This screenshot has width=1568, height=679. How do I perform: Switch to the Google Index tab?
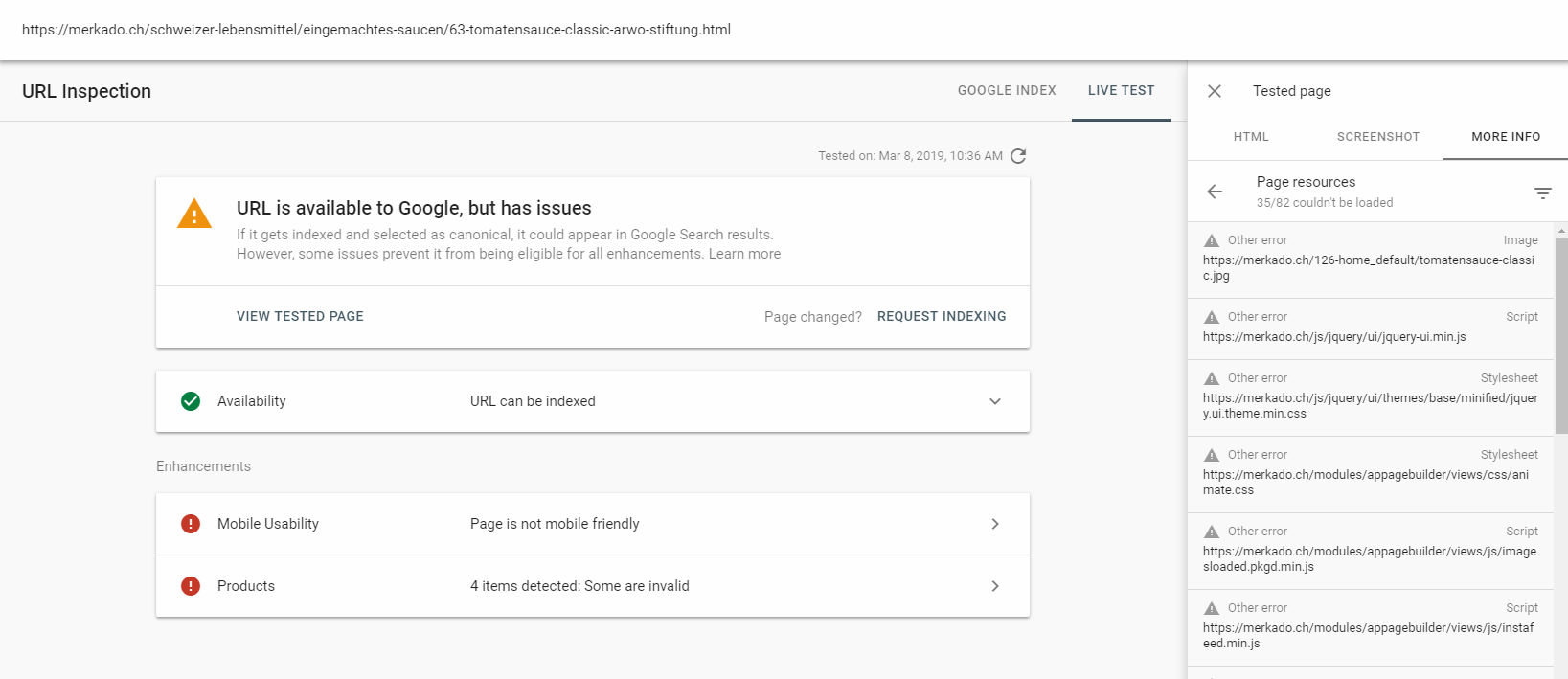tap(1007, 90)
